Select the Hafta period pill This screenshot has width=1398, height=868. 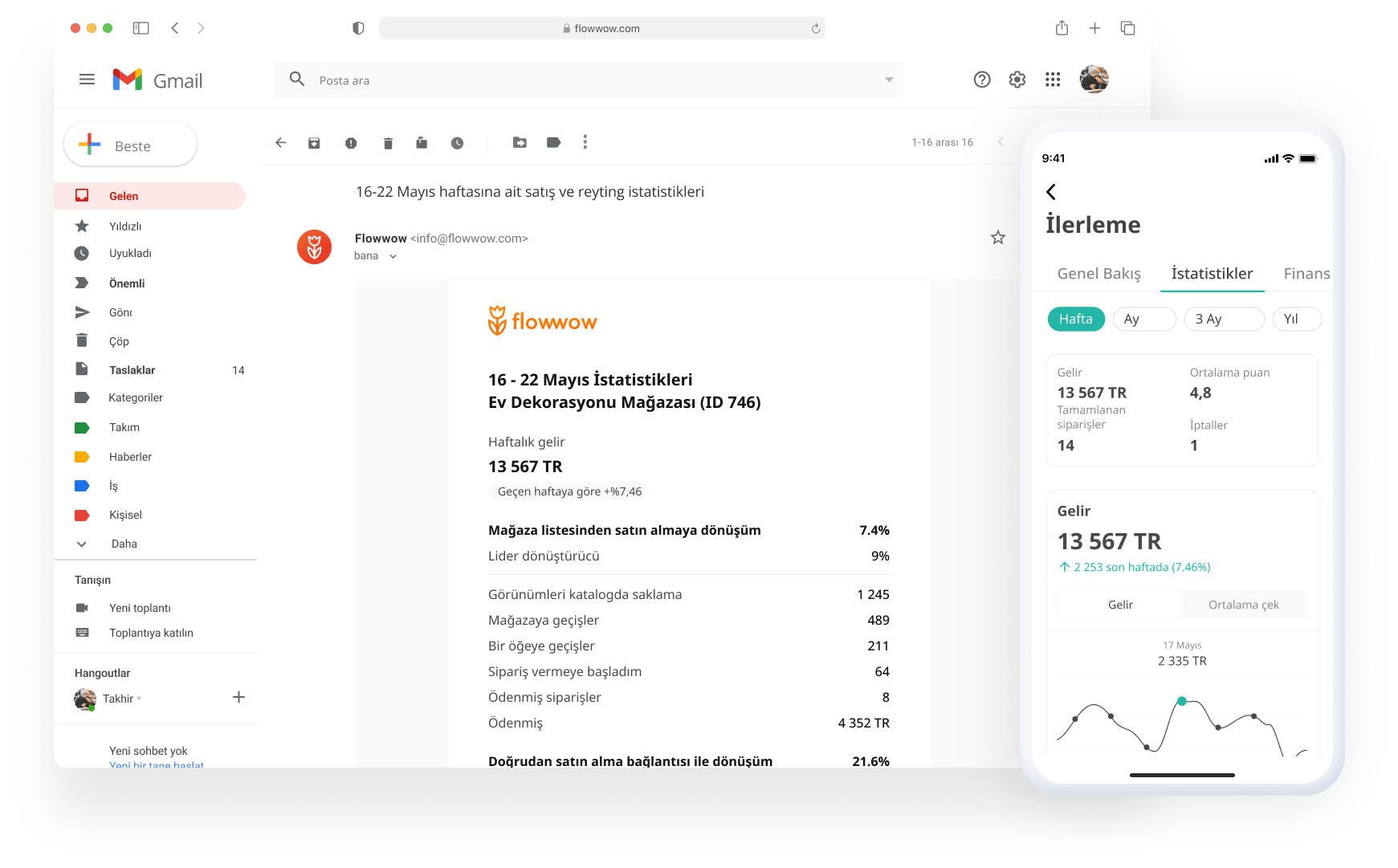point(1075,319)
